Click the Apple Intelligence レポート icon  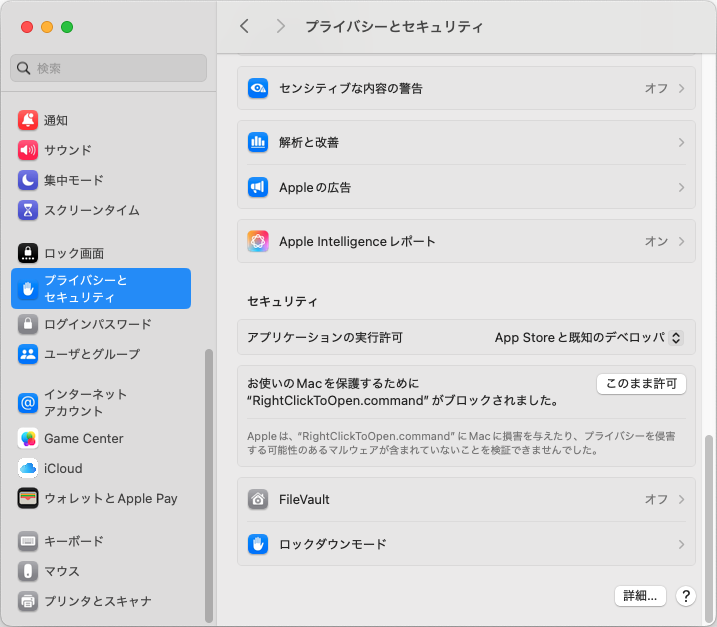click(x=258, y=241)
